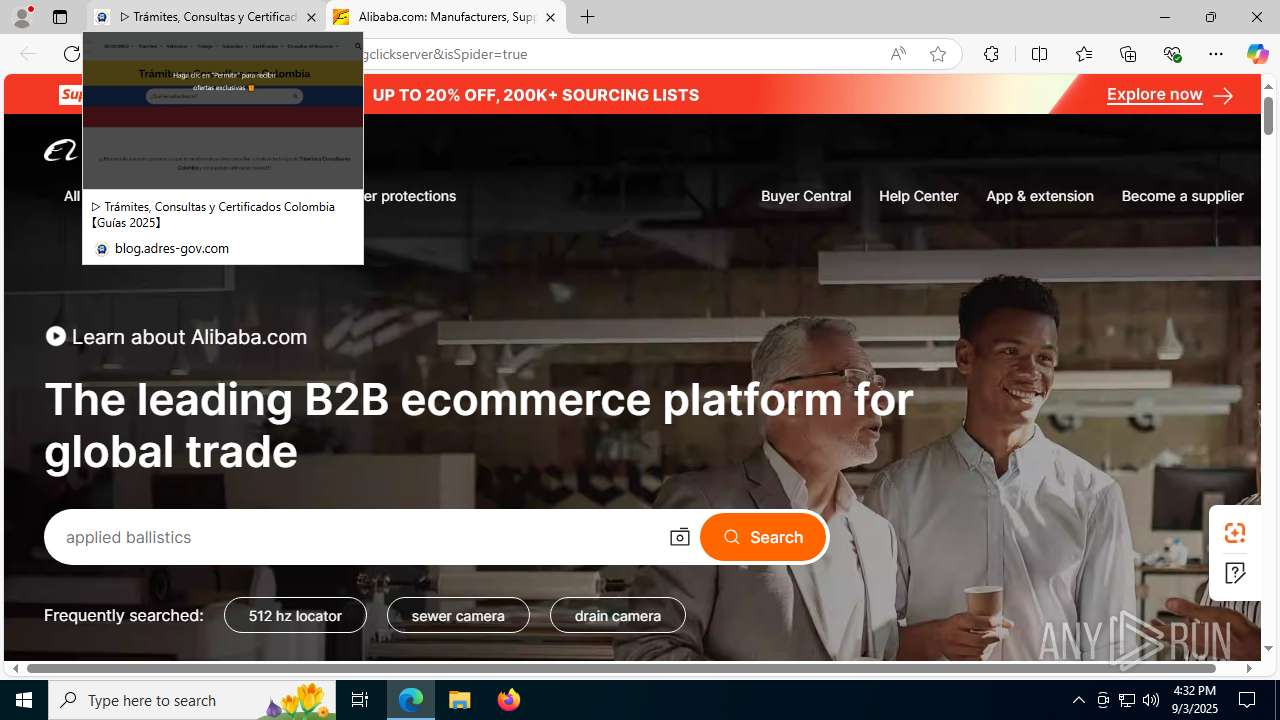Launch Copilot from the browser toolbar
Viewport: 1280px width, 720px height.
click(1257, 54)
